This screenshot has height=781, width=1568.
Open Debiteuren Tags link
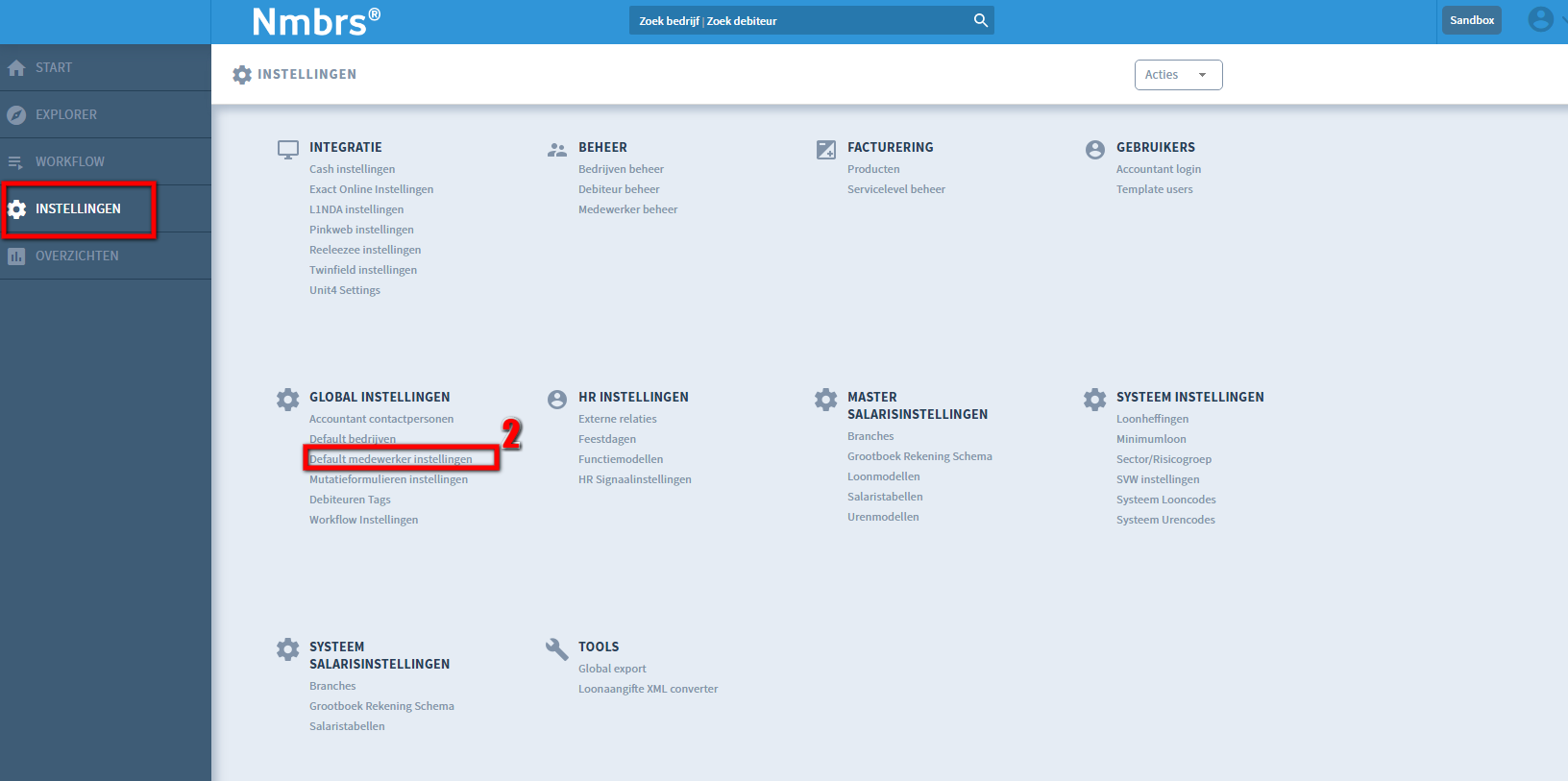click(x=350, y=500)
